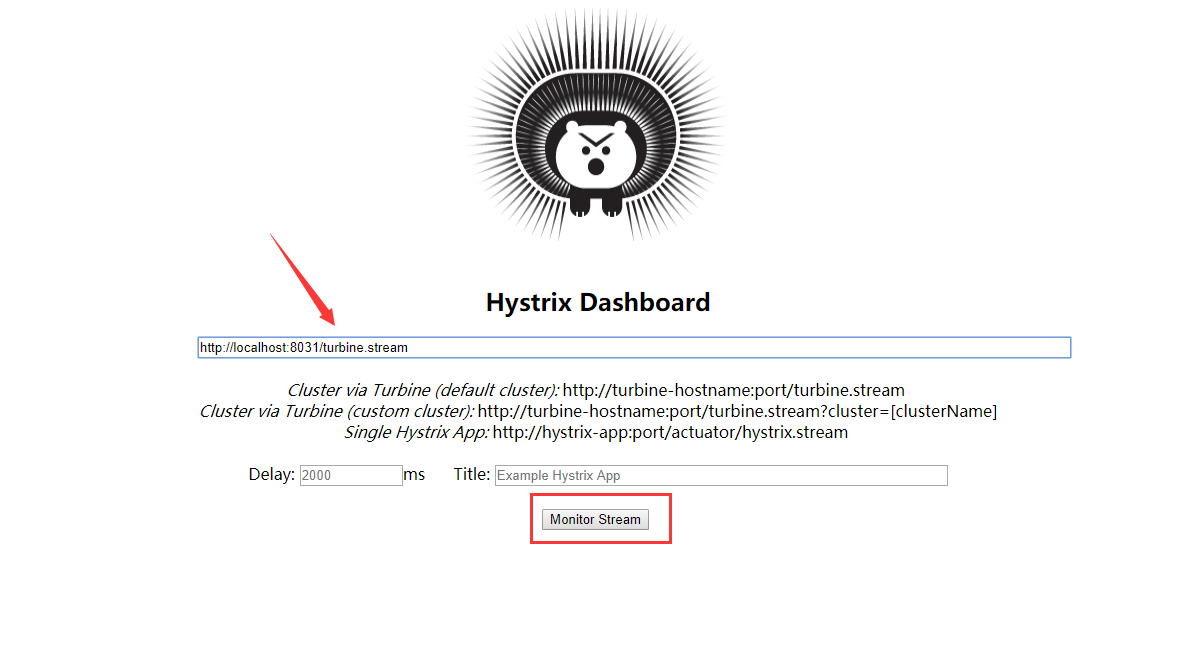The width and height of the screenshot is (1198, 659).
Task: Click the Title input field
Action: click(x=721, y=475)
